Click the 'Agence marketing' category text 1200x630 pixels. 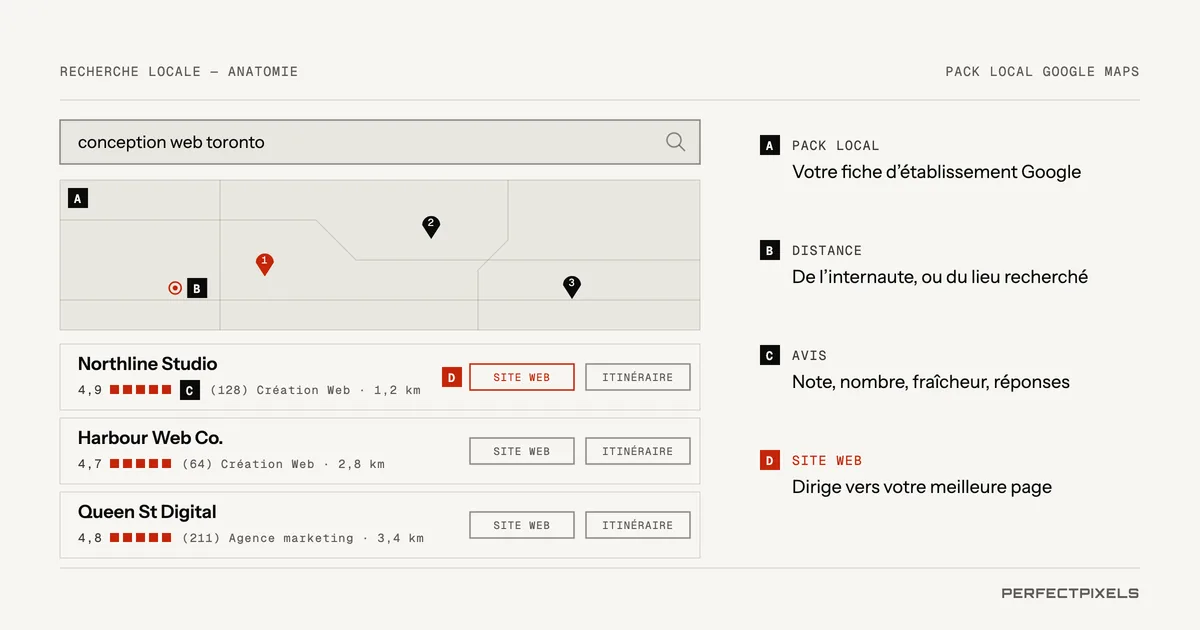pos(291,538)
